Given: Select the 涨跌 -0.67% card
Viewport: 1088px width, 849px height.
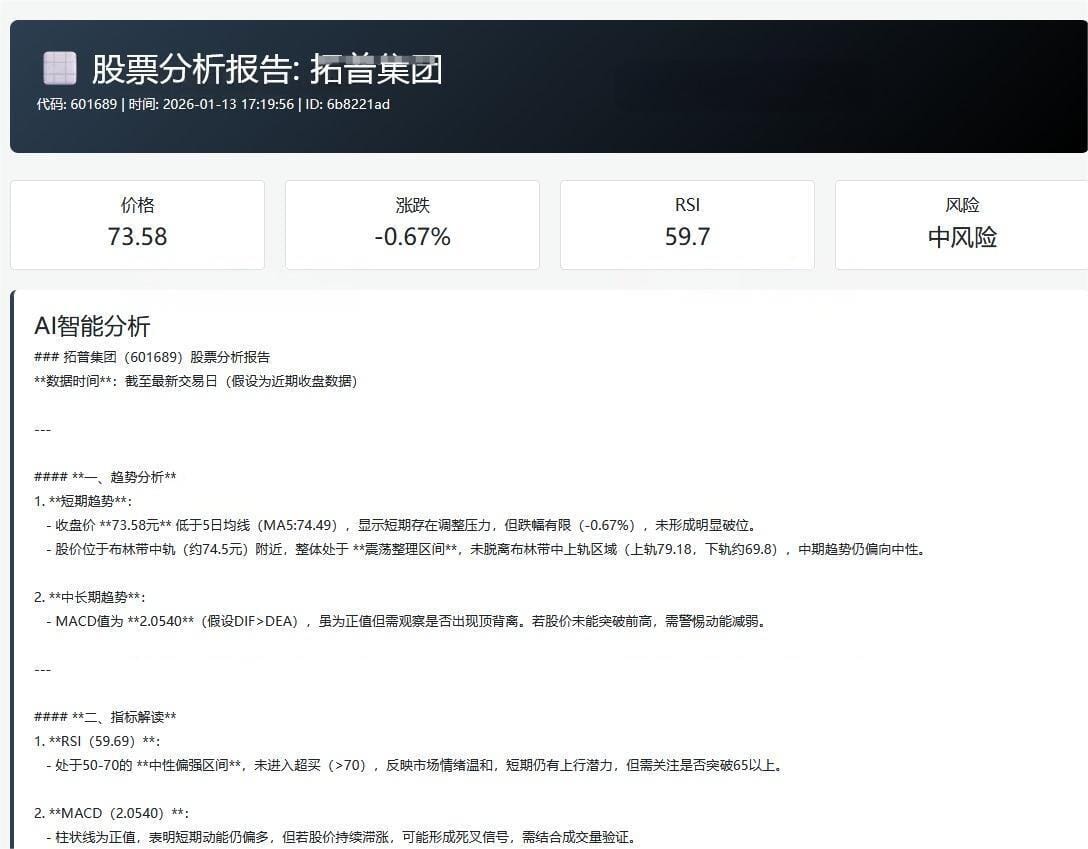Looking at the screenshot, I should click(x=412, y=225).
